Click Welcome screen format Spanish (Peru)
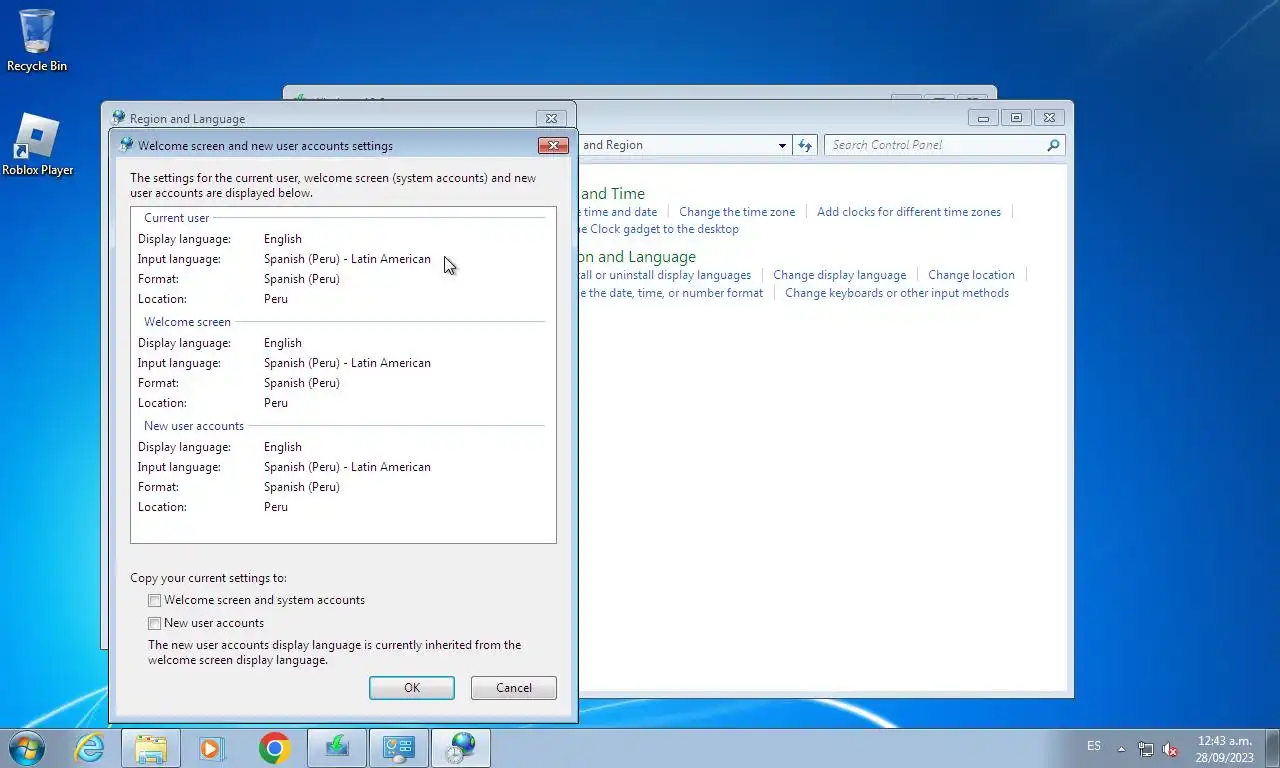 302,383
